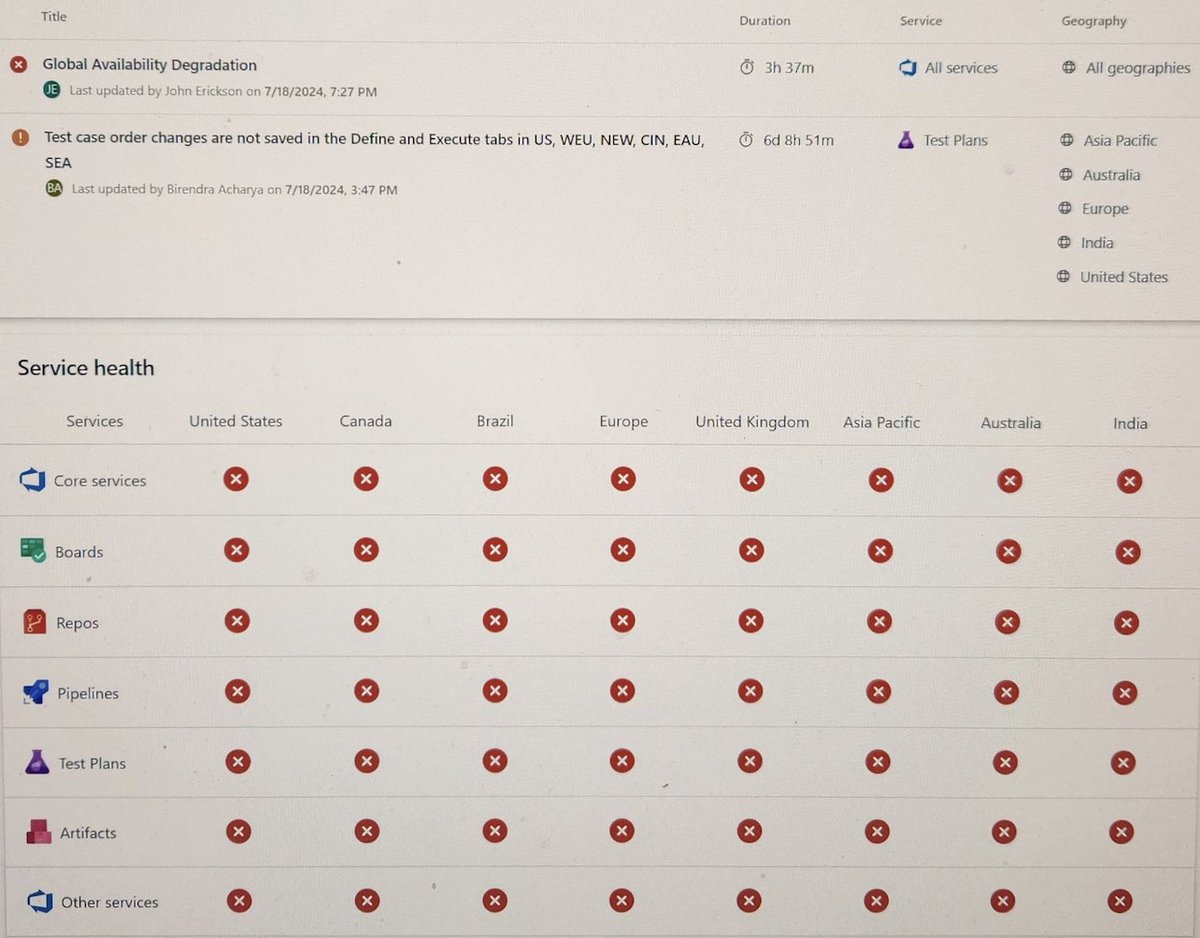Click Boards status icon for Canada
The height and width of the screenshot is (938, 1200).
tap(366, 550)
